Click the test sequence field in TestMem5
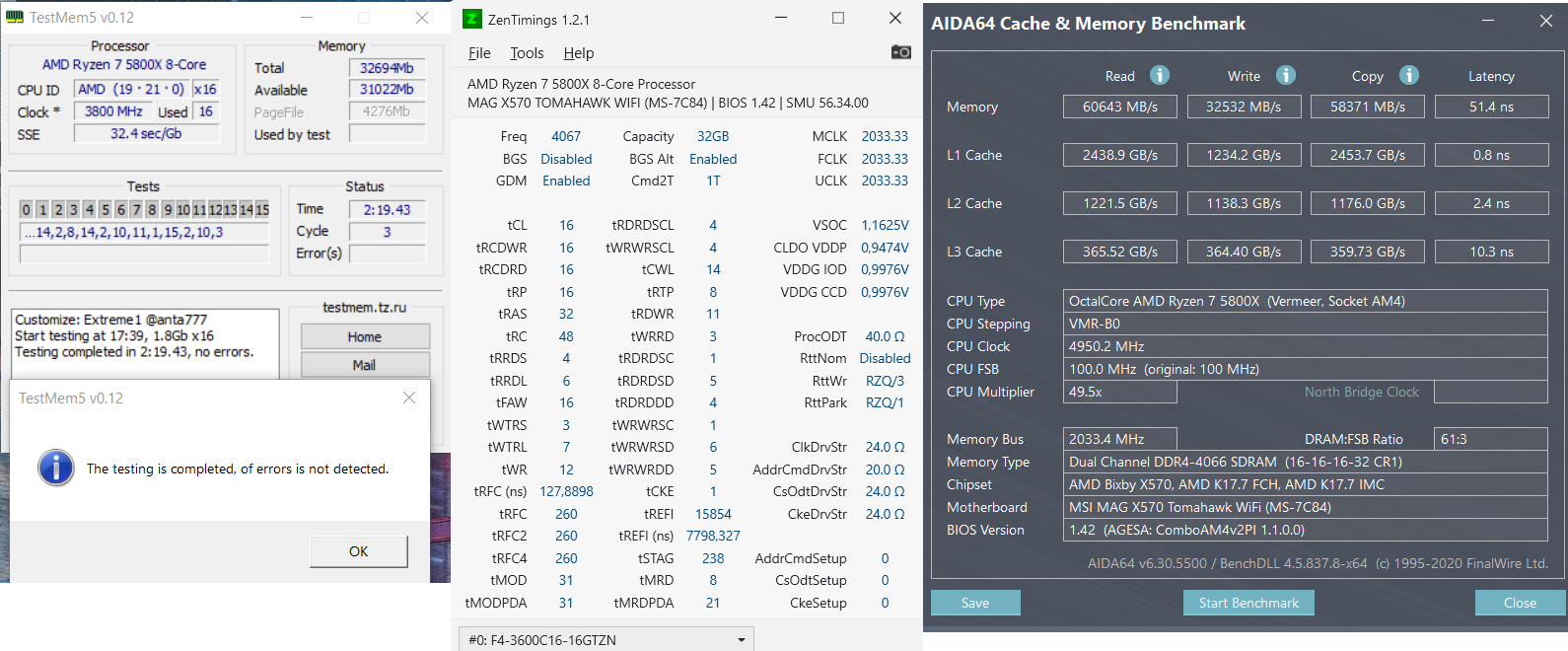Screen dimensions: 1568x651 (x=144, y=232)
